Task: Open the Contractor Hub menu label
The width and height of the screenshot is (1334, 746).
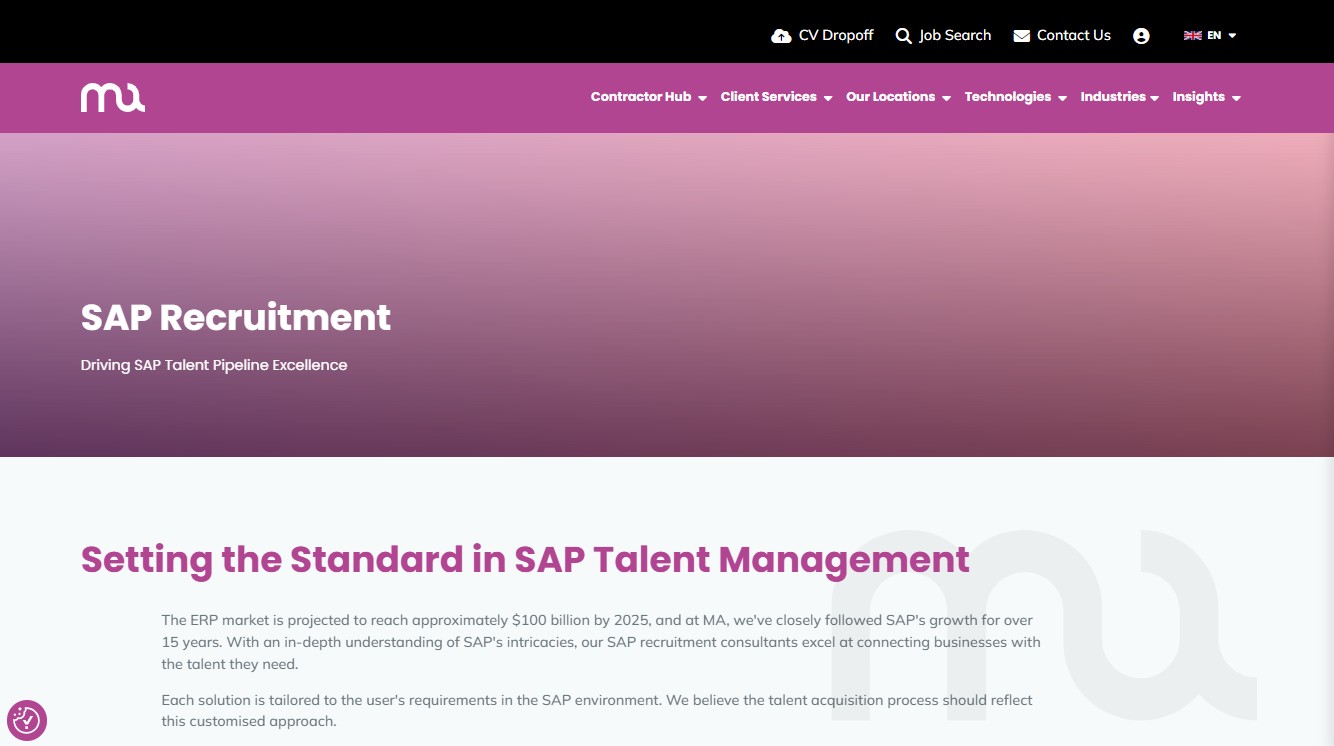Action: (641, 97)
